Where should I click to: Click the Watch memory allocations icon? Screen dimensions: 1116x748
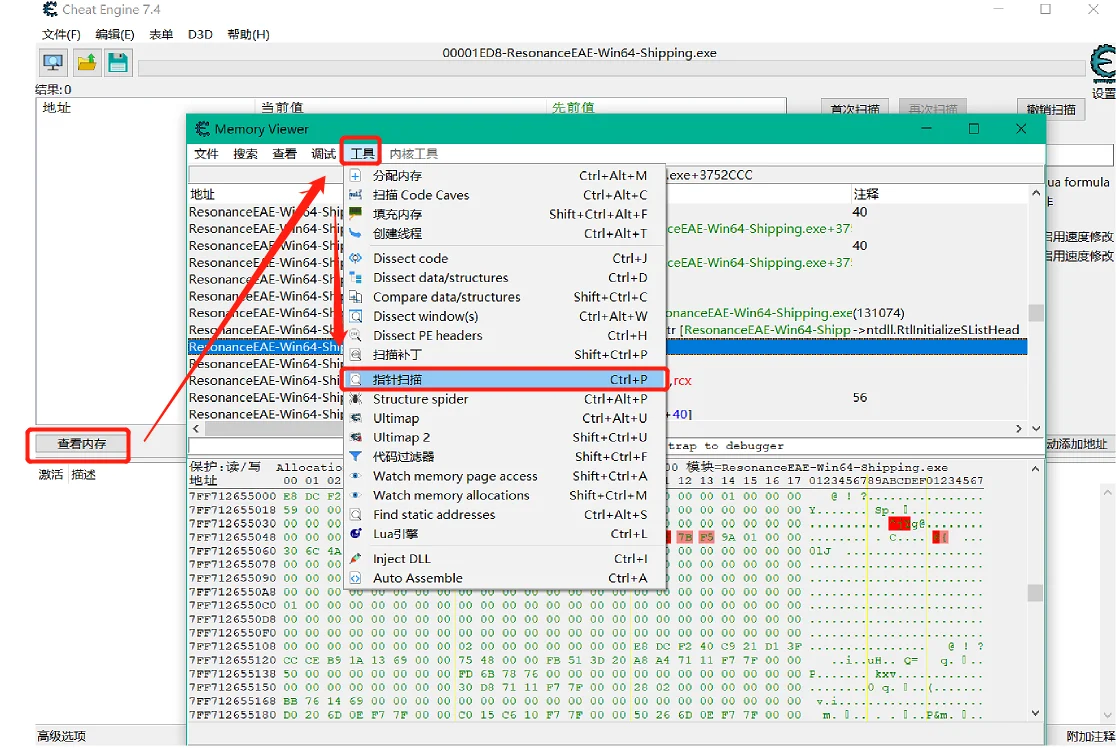point(356,495)
